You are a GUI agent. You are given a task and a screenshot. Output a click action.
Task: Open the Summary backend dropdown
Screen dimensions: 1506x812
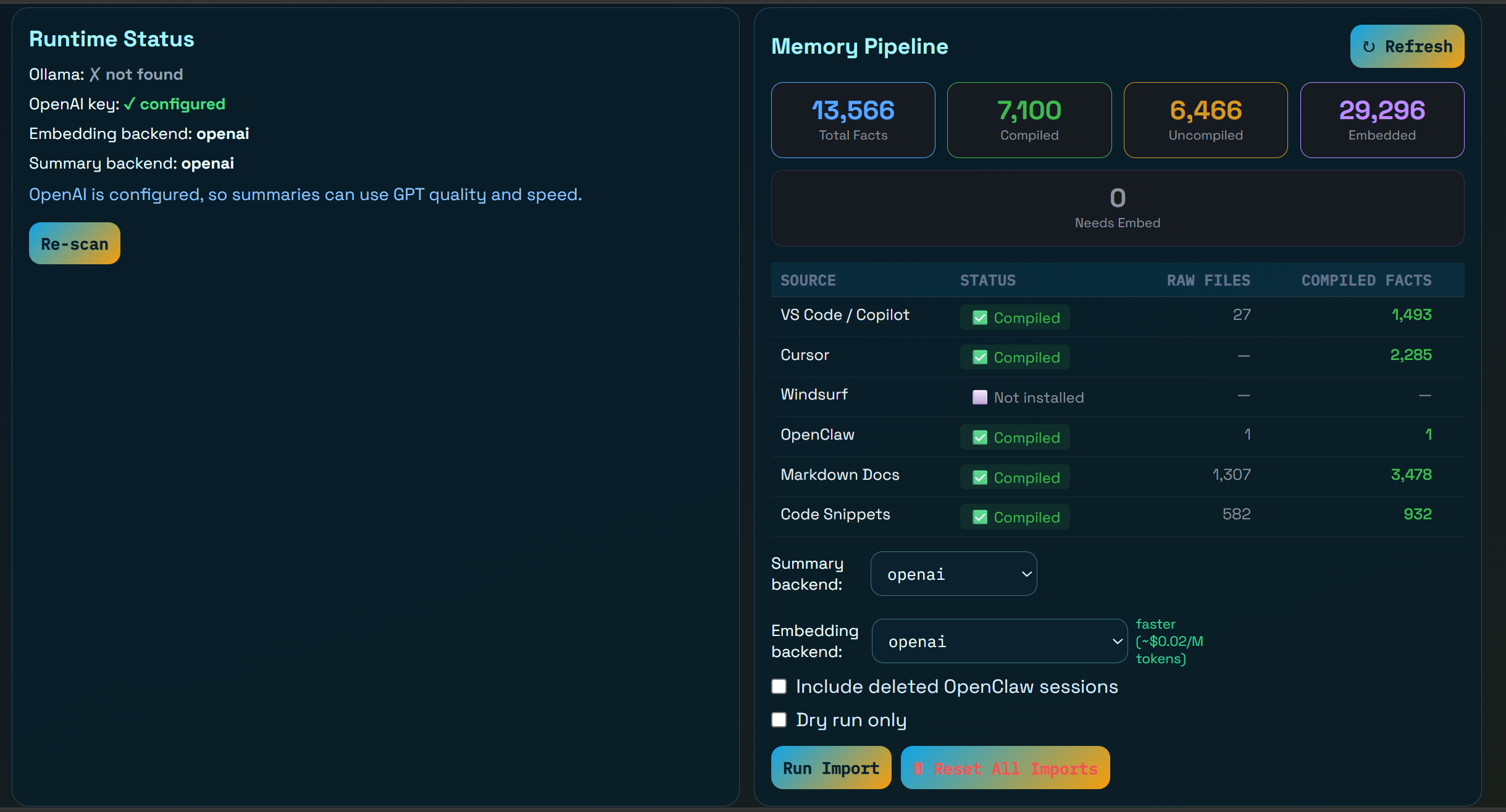953,574
